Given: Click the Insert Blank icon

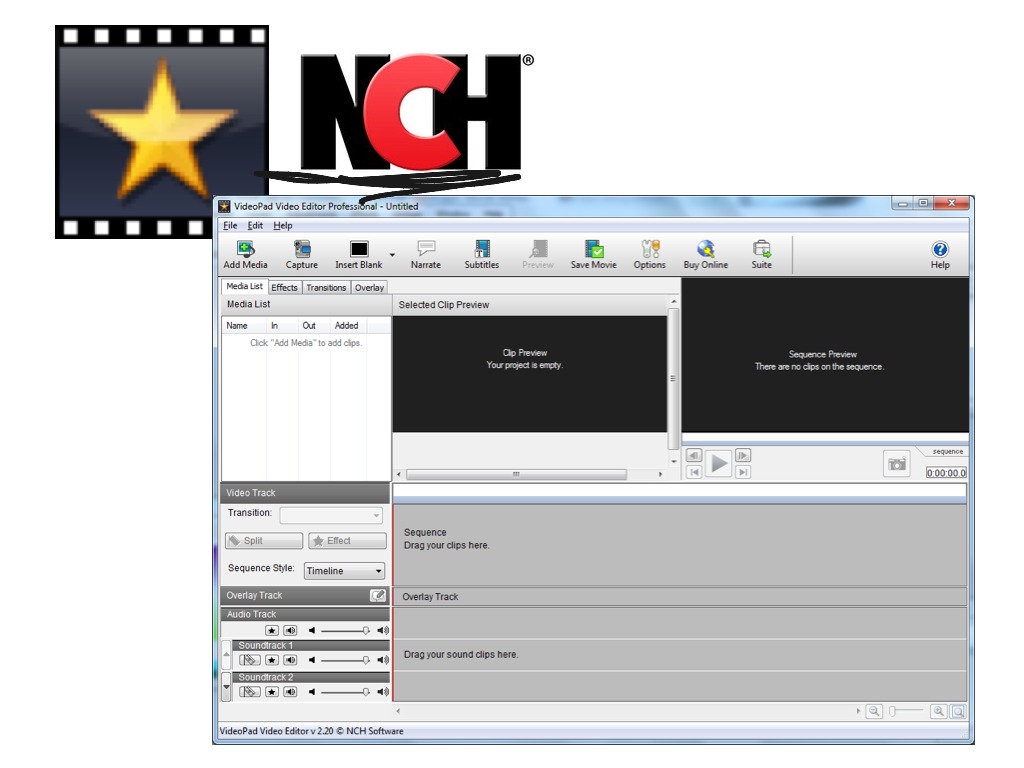Looking at the screenshot, I should click(x=359, y=249).
